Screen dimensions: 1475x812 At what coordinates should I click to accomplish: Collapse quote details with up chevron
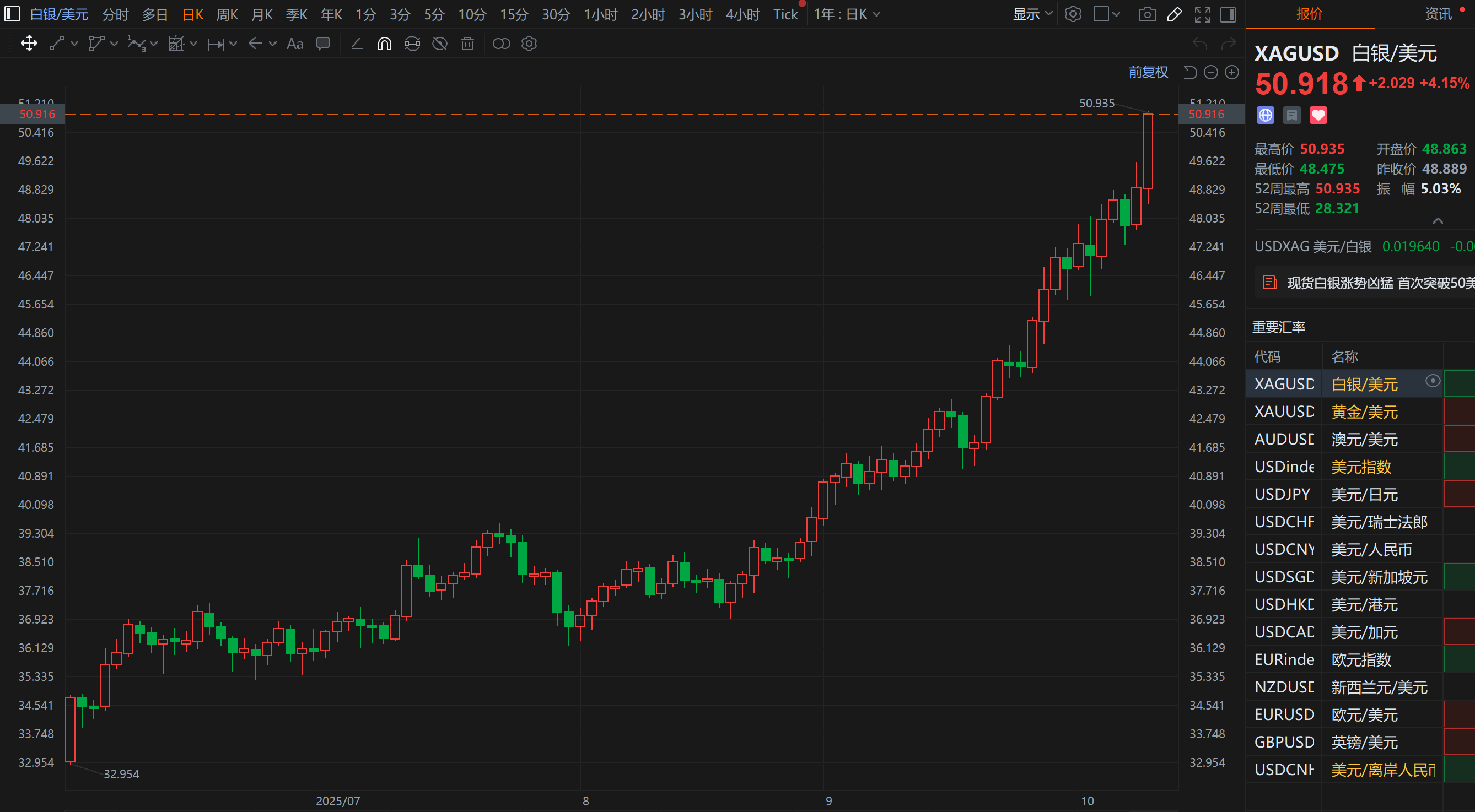(x=1437, y=221)
